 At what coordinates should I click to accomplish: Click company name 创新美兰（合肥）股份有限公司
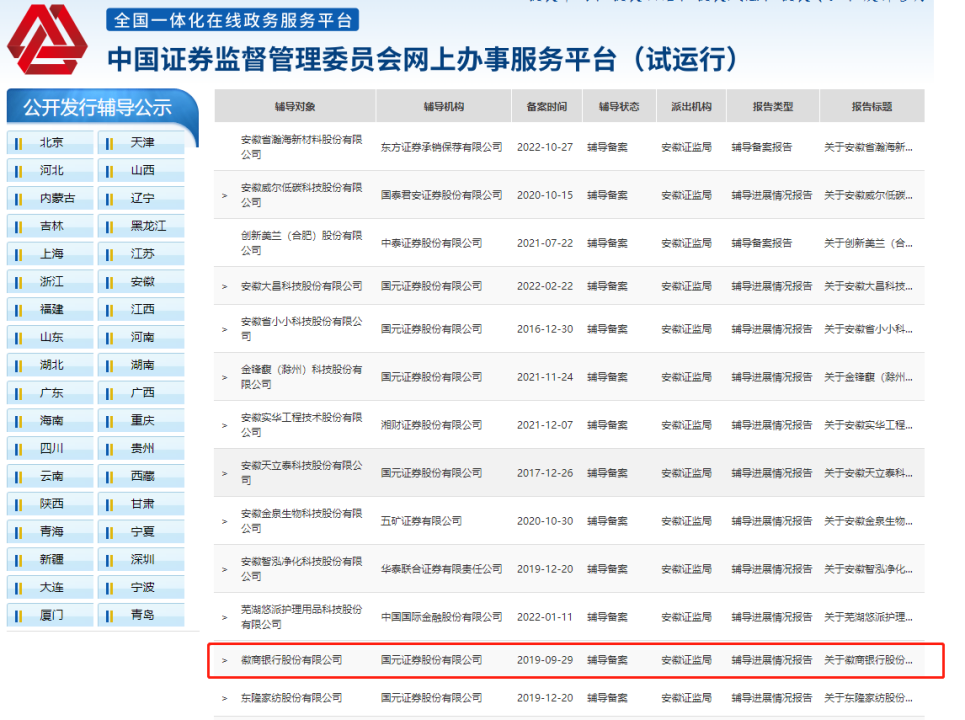(302, 244)
